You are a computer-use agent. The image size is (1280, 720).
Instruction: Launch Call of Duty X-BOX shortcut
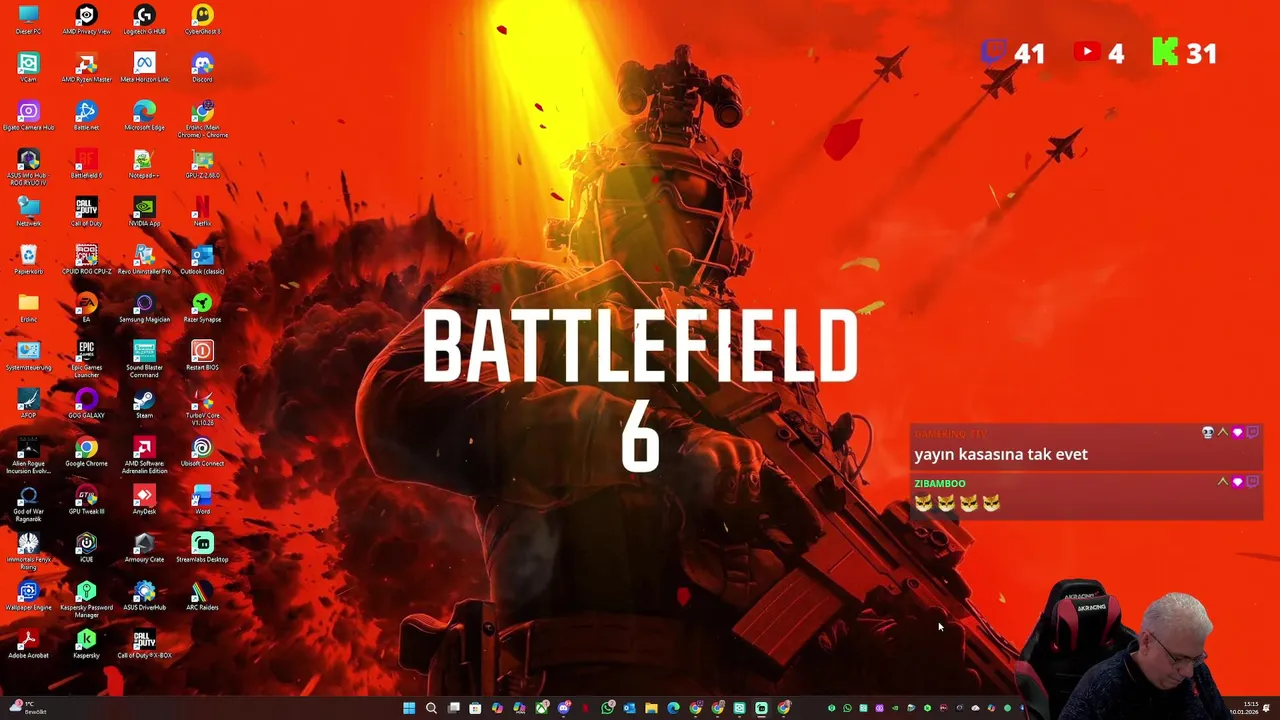144,643
